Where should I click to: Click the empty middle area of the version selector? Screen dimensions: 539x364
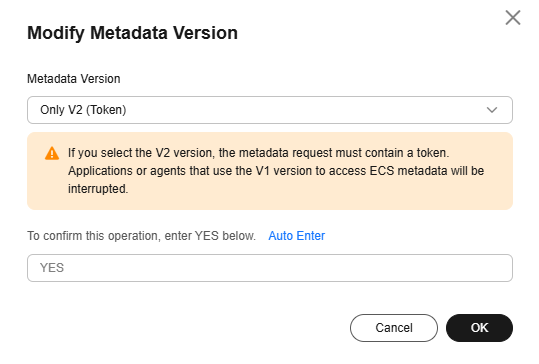pyautogui.click(x=302, y=110)
